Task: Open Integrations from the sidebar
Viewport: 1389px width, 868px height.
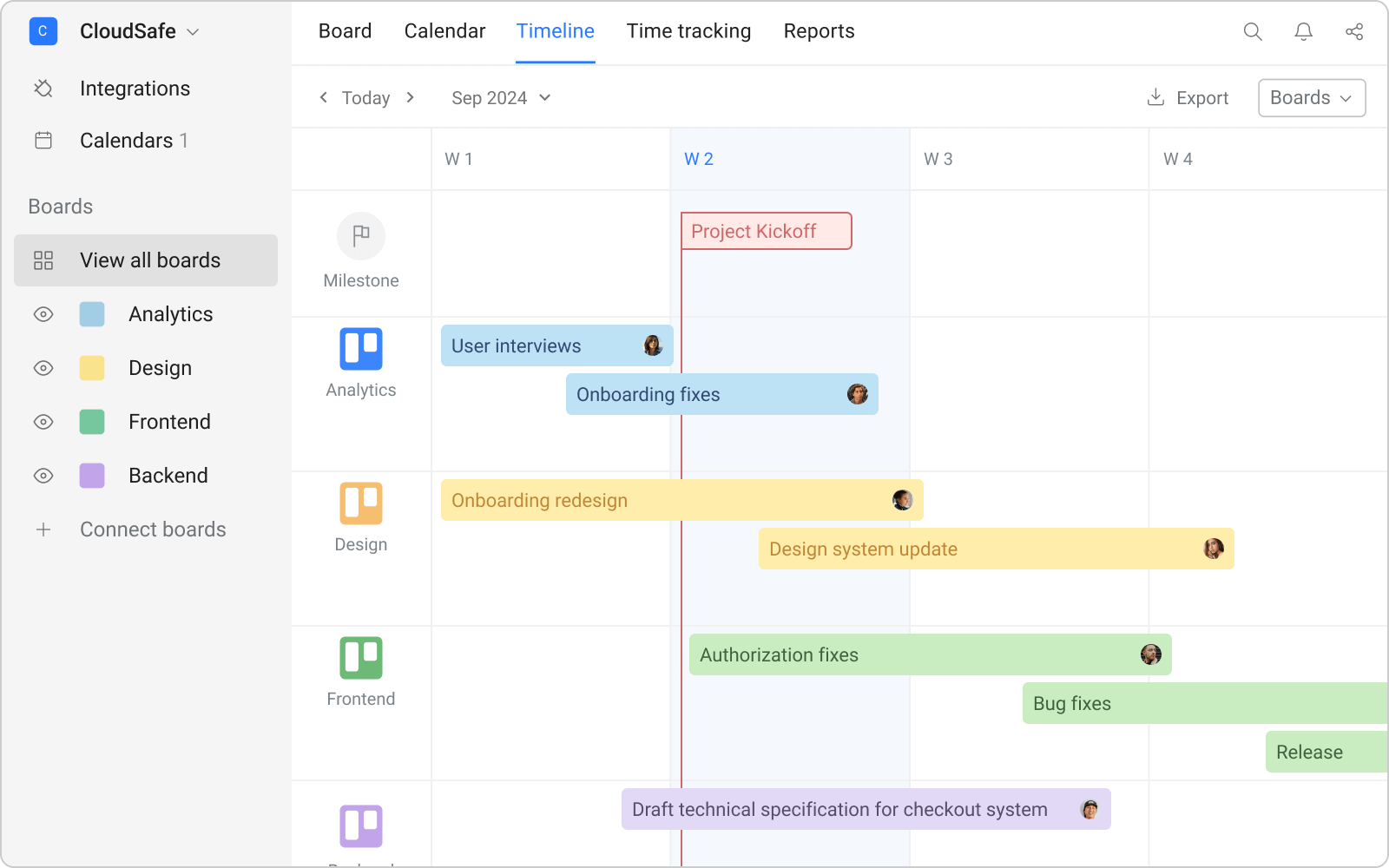Action: pos(135,88)
